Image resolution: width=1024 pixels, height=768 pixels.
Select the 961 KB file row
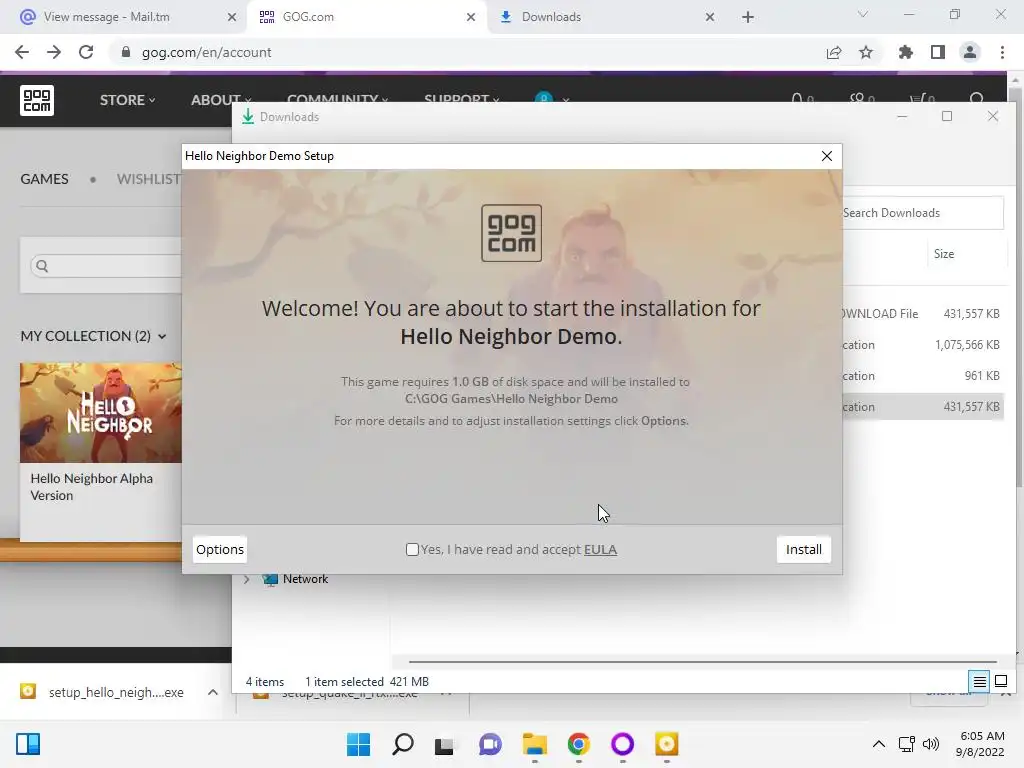click(922, 376)
